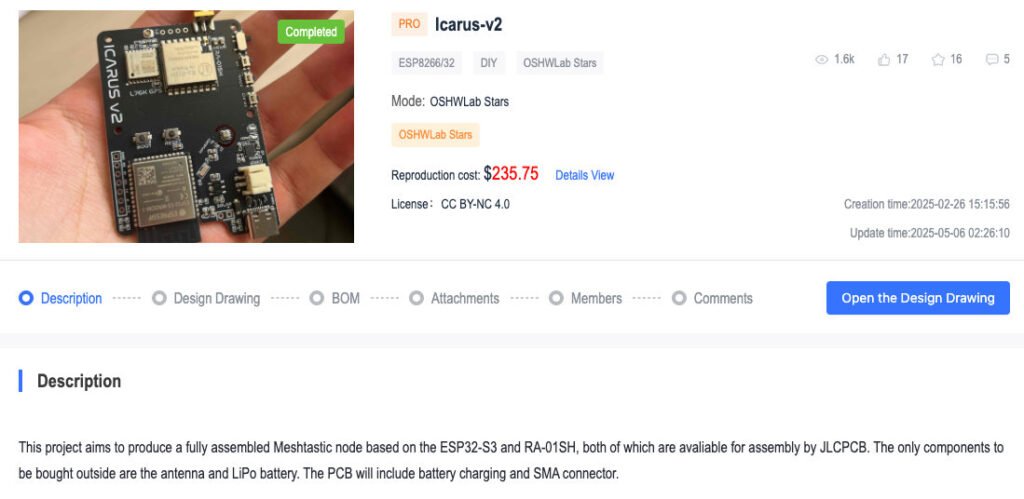Select the Design Drawing radio step
Image resolution: width=1024 pixels, height=499 pixels.
click(159, 298)
